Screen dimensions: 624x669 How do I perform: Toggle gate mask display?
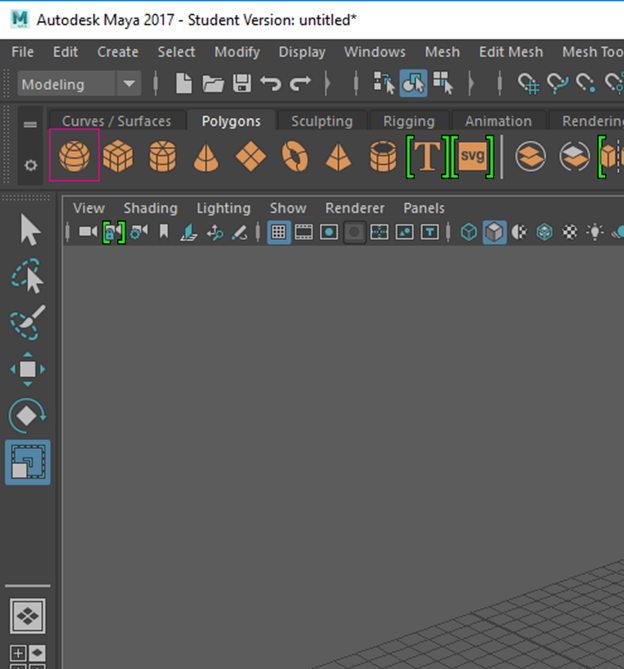pyautogui.click(x=354, y=233)
